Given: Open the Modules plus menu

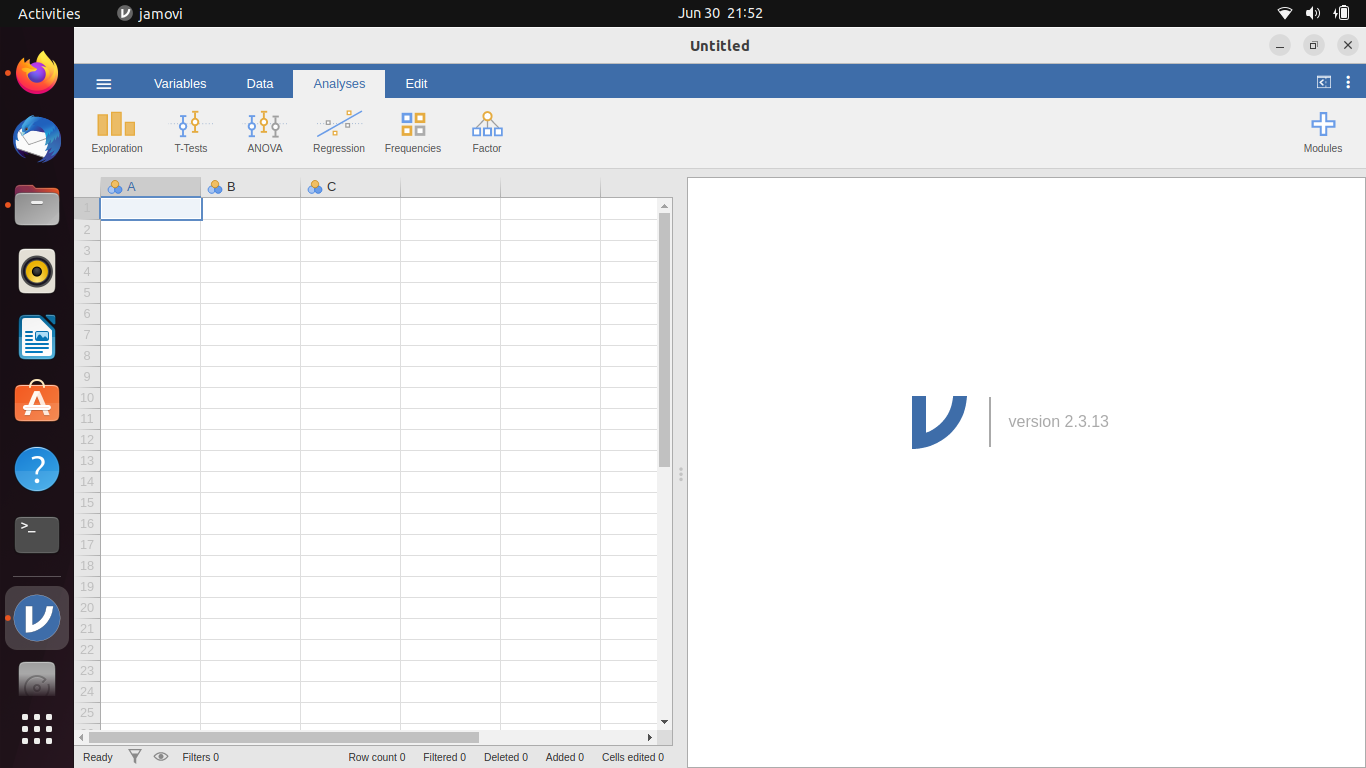Looking at the screenshot, I should coord(1323,132).
